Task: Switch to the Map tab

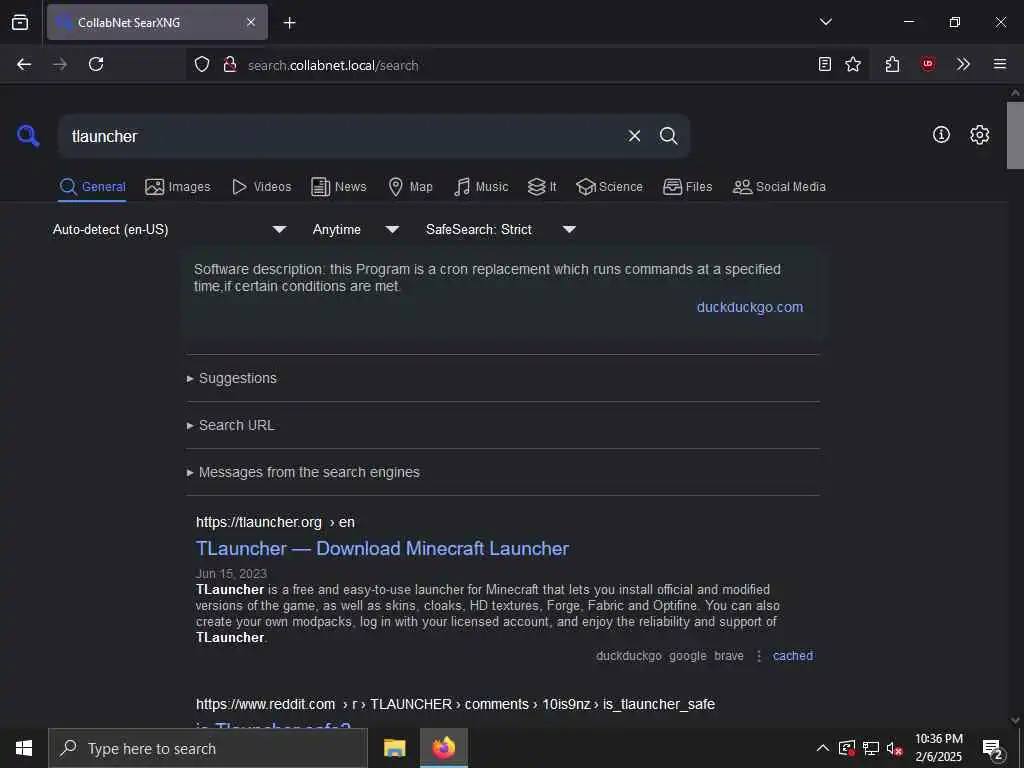Action: tap(410, 187)
